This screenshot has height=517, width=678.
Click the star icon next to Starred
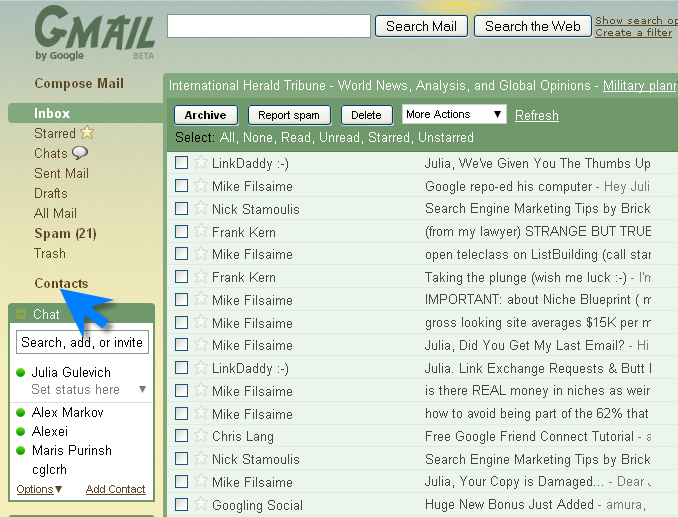(x=87, y=133)
